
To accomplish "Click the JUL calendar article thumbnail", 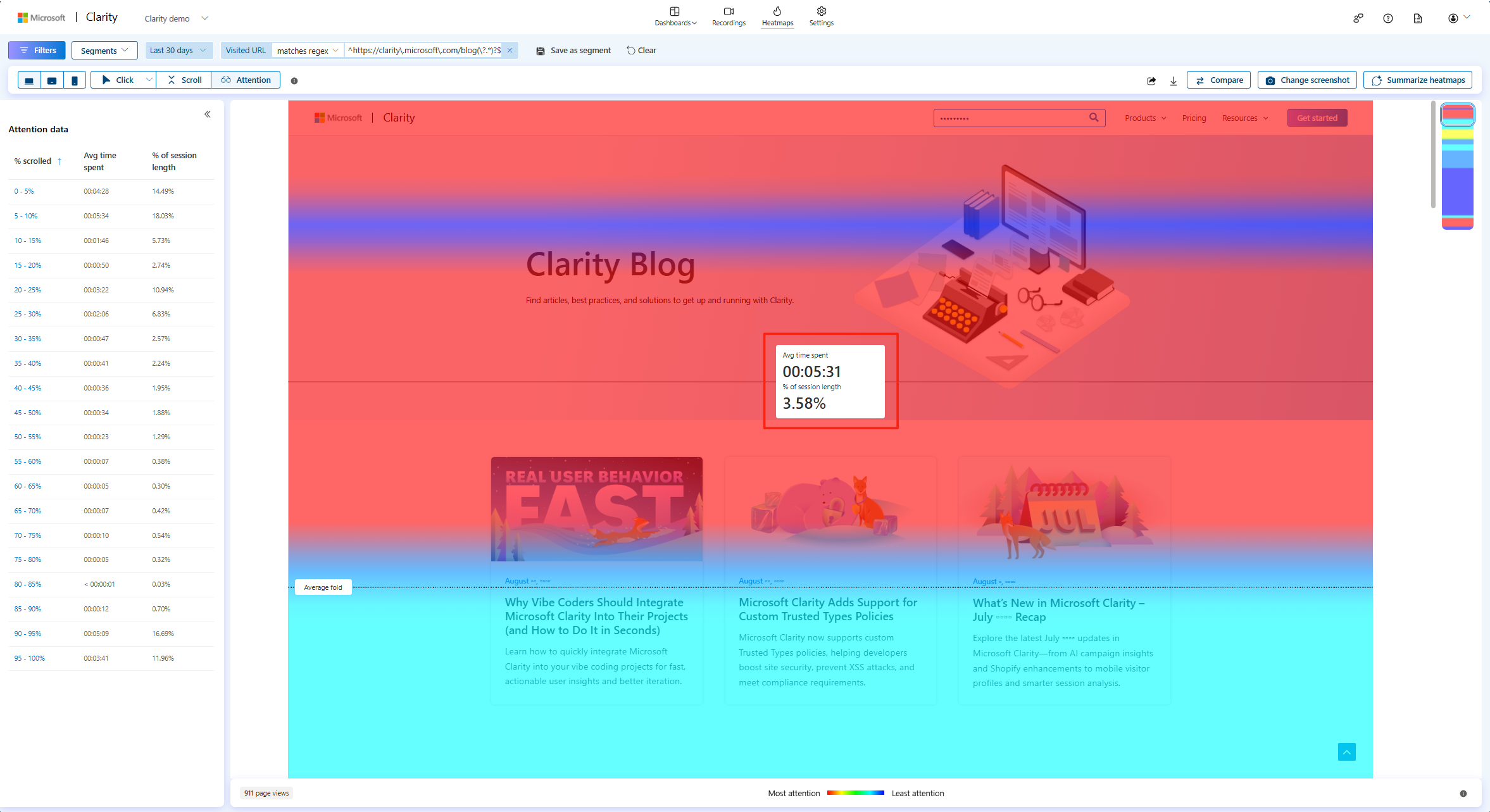I will click(x=1065, y=509).
